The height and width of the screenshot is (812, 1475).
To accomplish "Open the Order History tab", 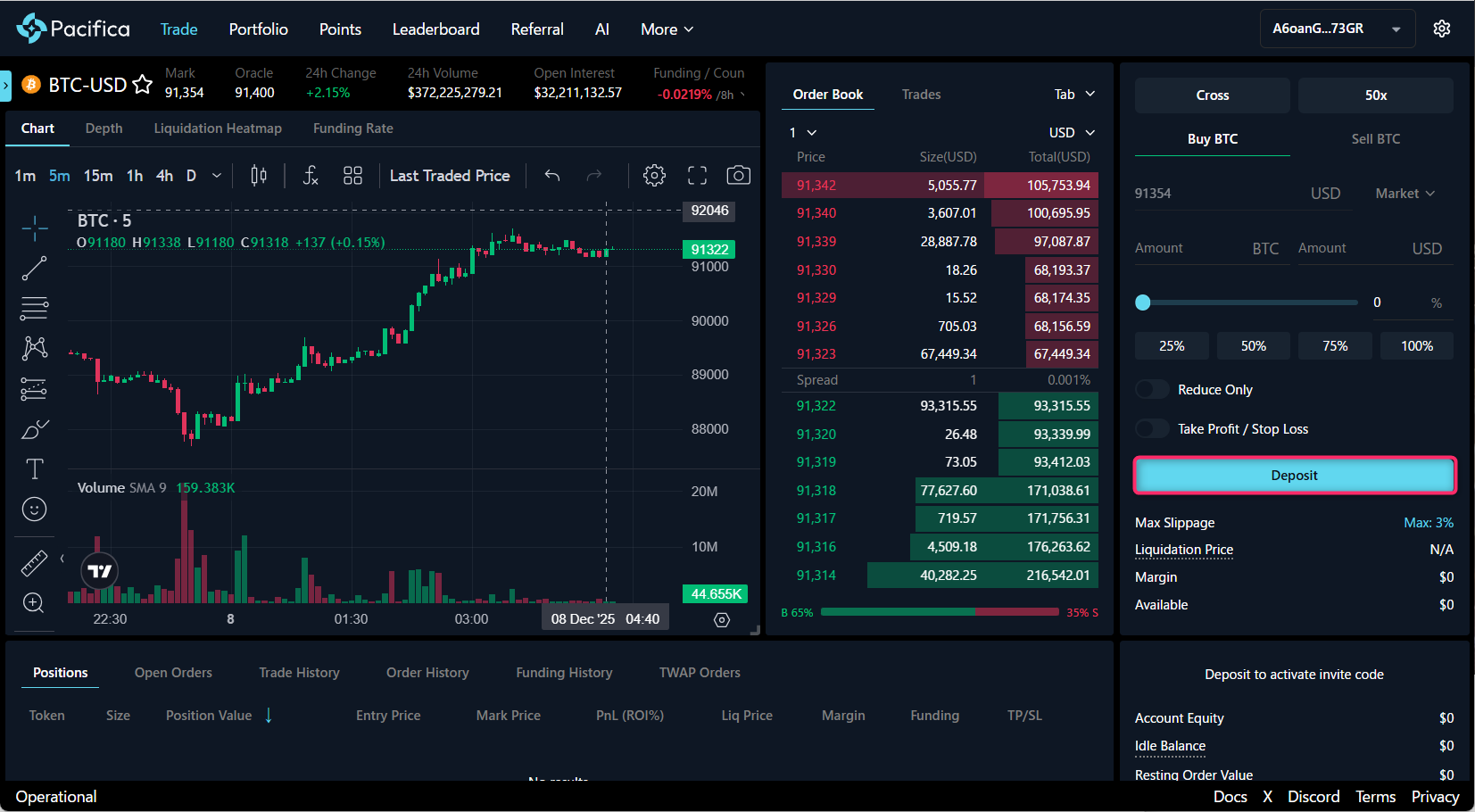I will coord(427,673).
